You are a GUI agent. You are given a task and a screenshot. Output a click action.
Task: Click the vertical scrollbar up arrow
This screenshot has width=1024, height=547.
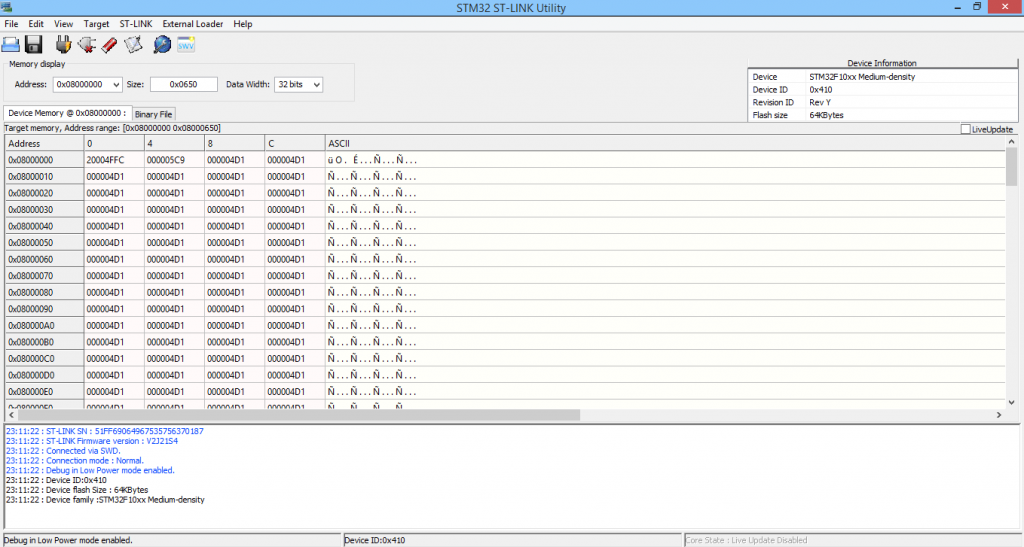pyautogui.click(x=1011, y=142)
